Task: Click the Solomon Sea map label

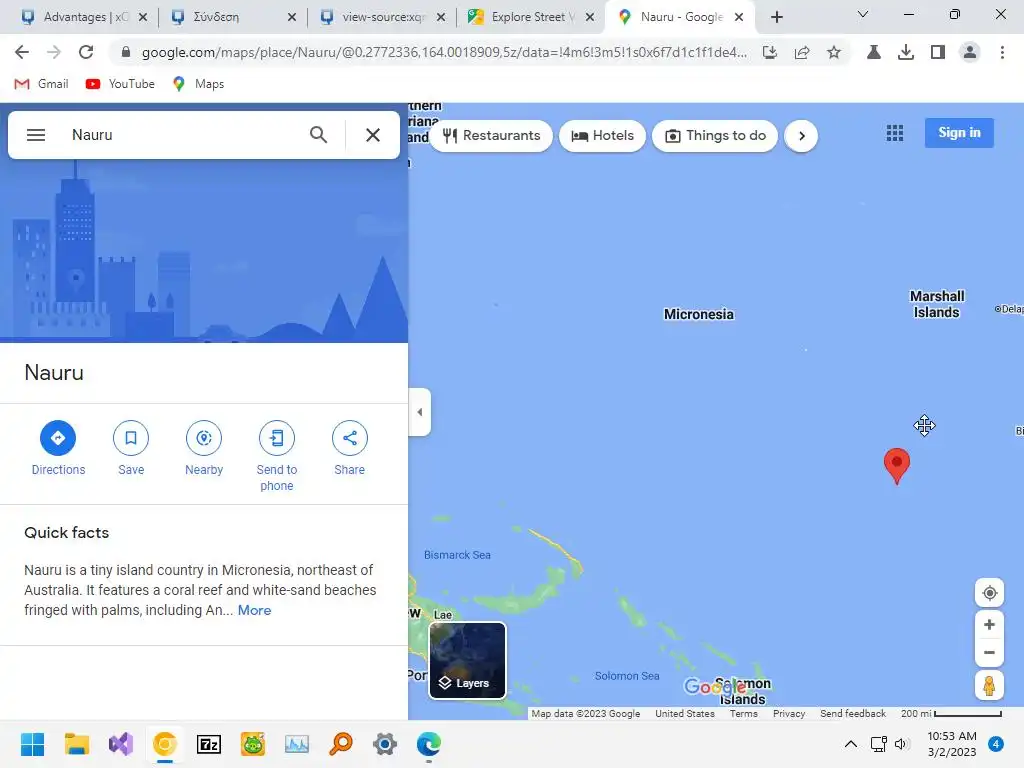Action: [x=627, y=676]
